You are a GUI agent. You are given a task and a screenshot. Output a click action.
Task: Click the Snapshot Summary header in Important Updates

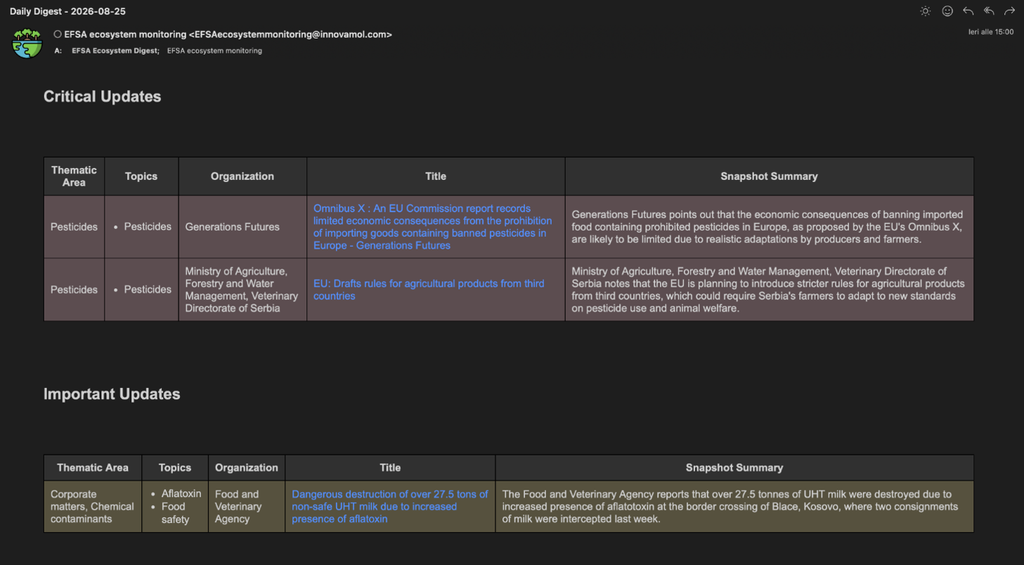(x=734, y=468)
